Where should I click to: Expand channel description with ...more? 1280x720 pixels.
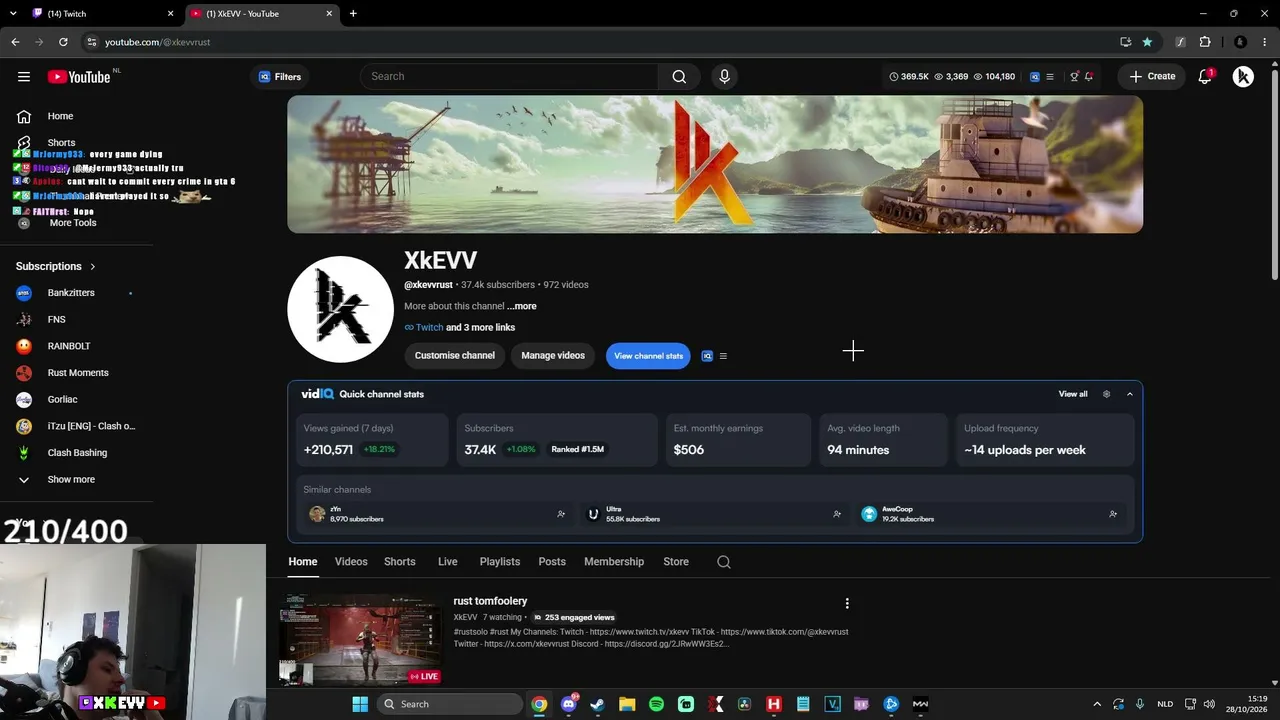(x=521, y=306)
